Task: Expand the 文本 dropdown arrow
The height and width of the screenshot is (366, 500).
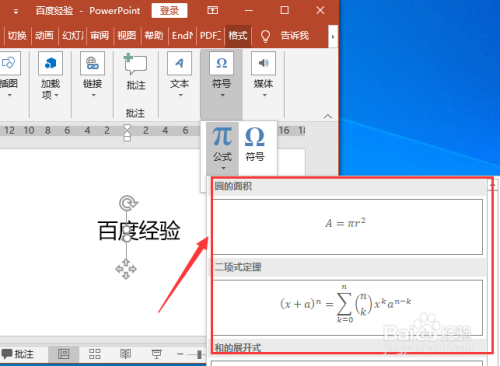Action: [180, 96]
